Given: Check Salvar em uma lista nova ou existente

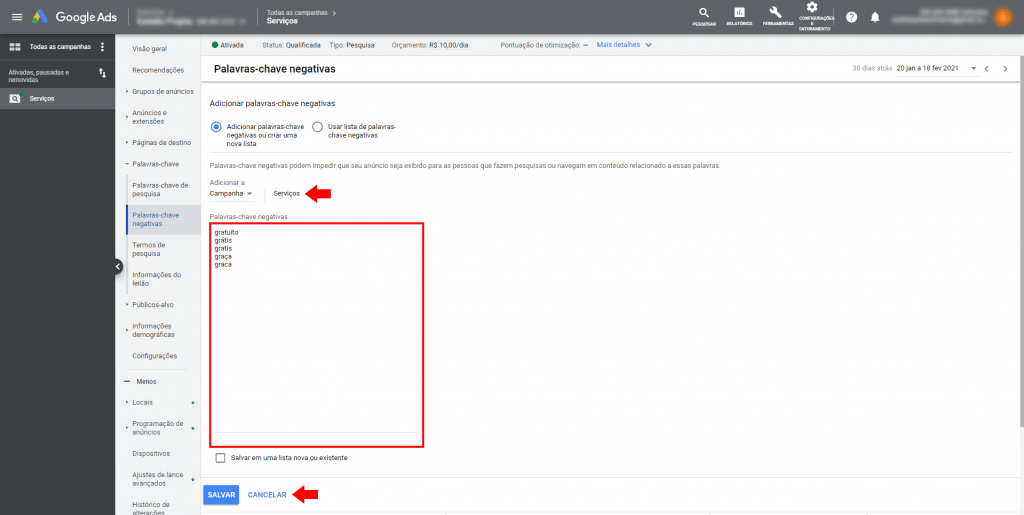Looking at the screenshot, I should [220, 458].
